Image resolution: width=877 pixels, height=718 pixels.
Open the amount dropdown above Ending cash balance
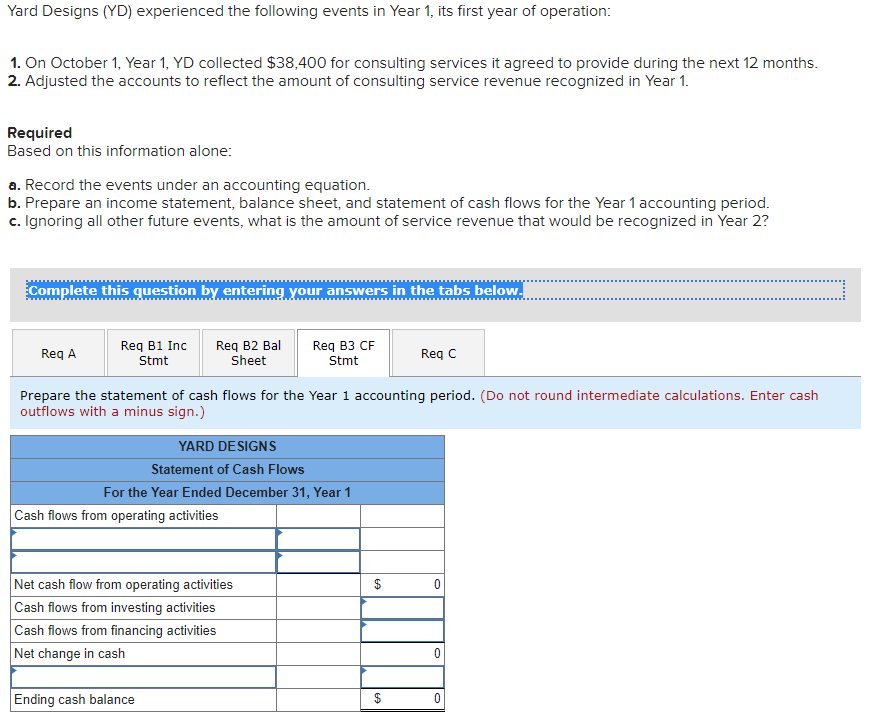(x=401, y=676)
